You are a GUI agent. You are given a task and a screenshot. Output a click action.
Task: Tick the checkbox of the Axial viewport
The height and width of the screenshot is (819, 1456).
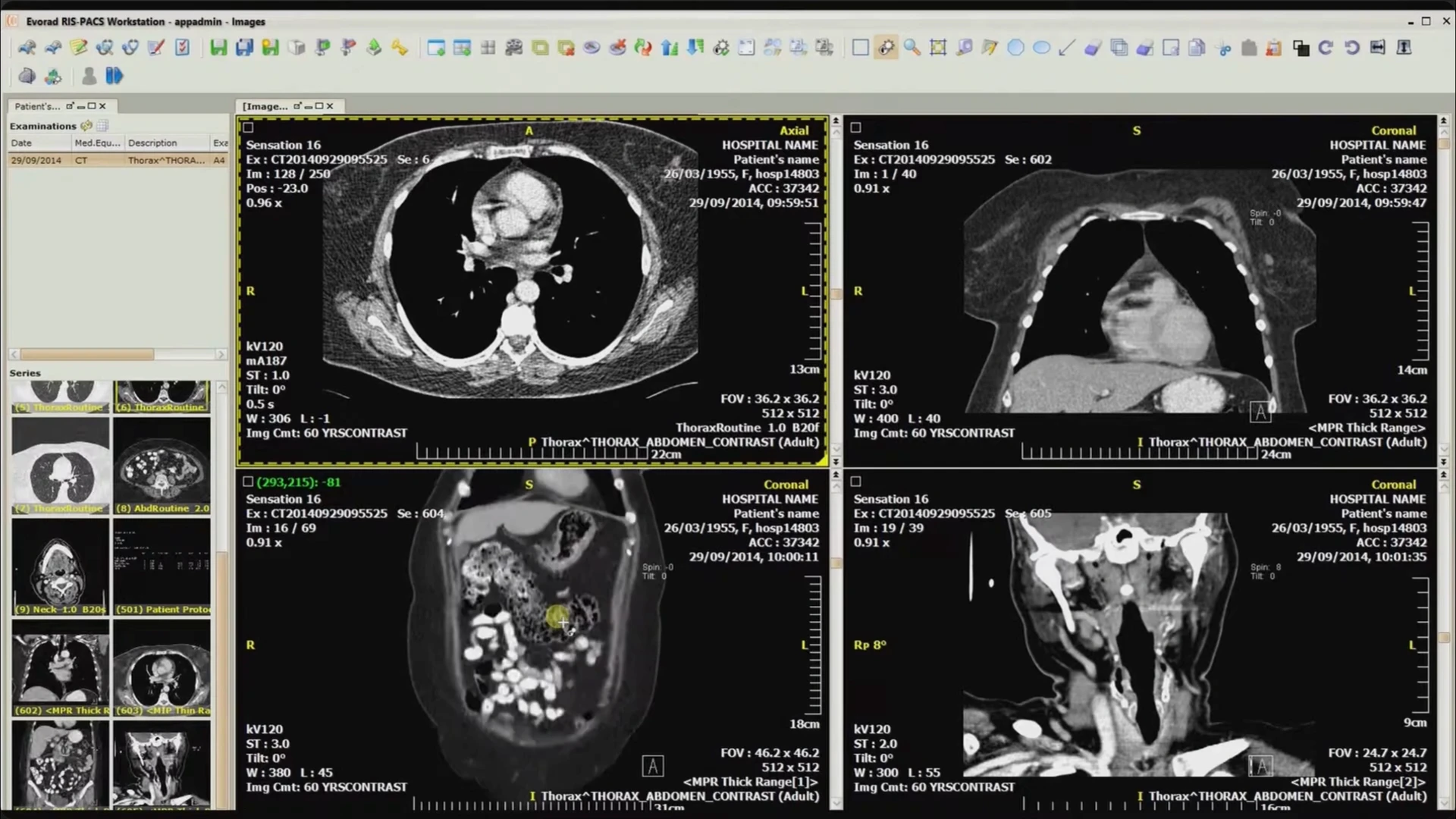[x=248, y=127]
